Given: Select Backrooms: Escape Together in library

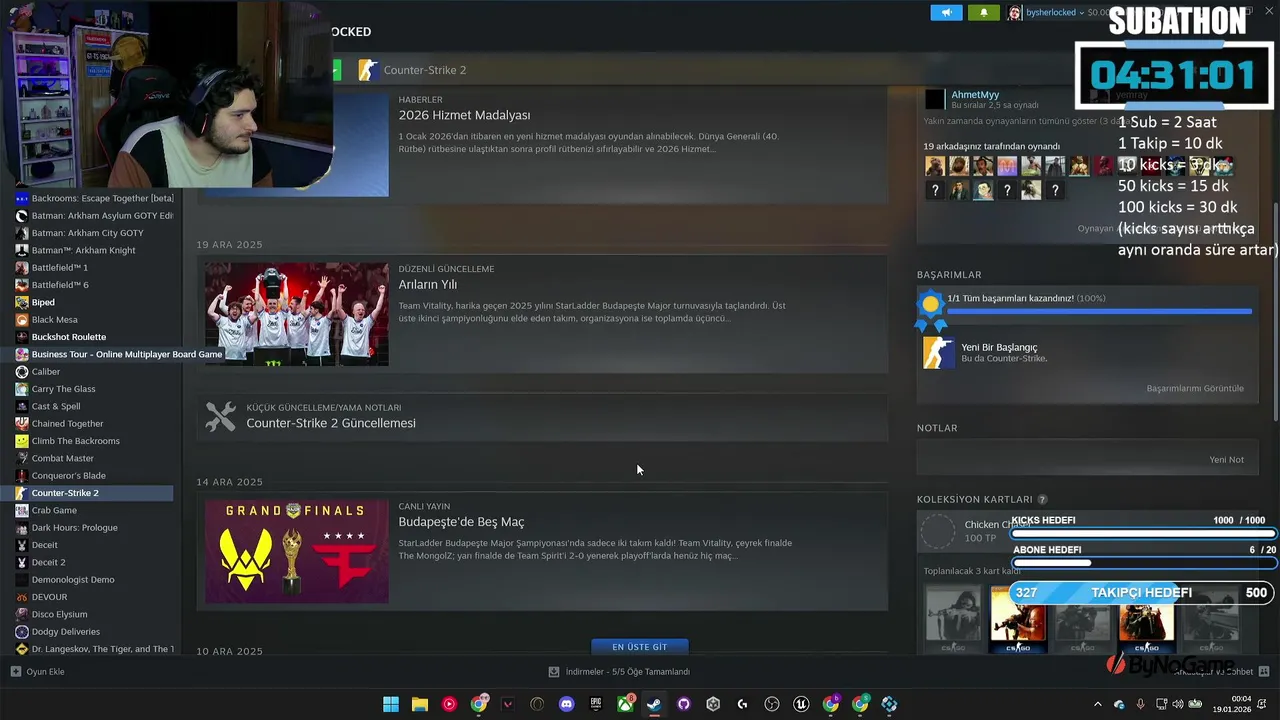Looking at the screenshot, I should 95,198.
